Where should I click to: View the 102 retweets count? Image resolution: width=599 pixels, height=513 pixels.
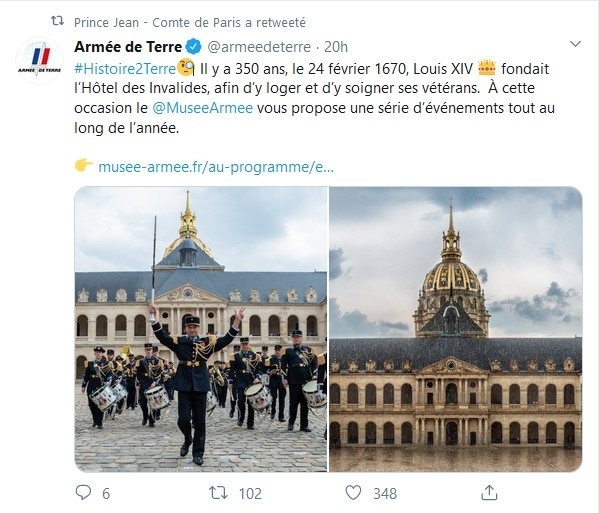pyautogui.click(x=251, y=494)
